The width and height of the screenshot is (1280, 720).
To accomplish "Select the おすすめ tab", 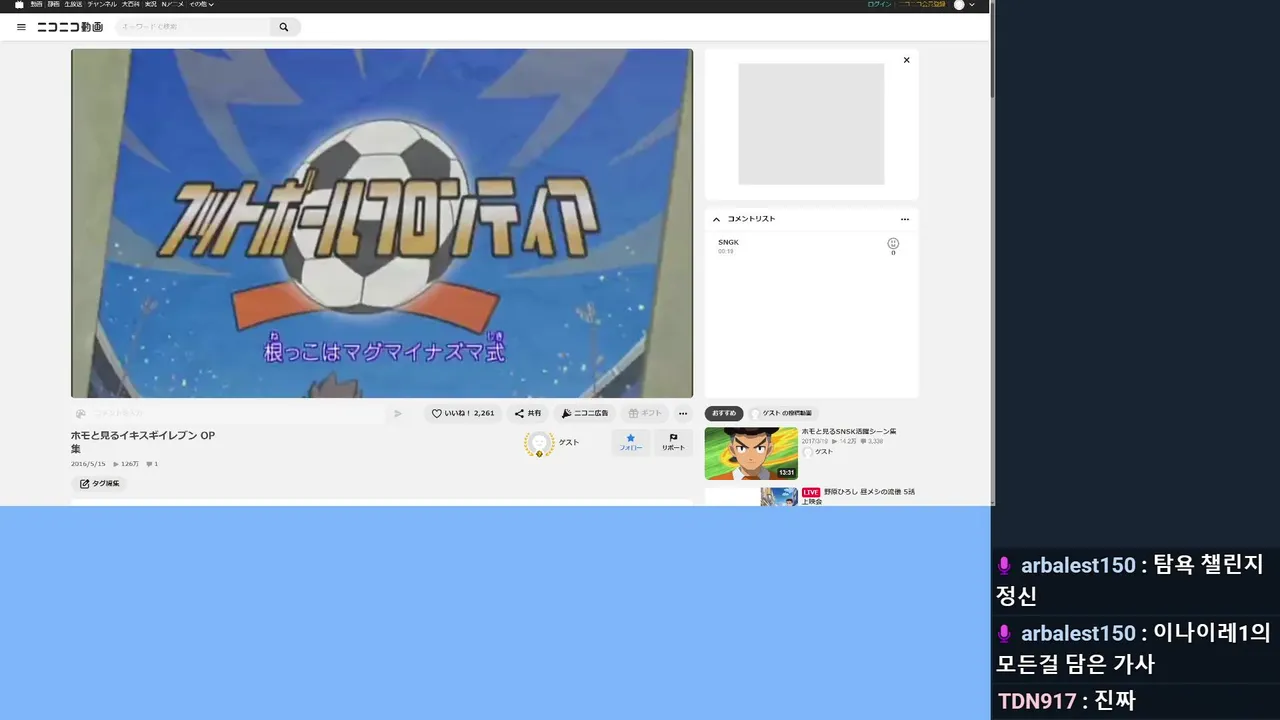I will (724, 413).
